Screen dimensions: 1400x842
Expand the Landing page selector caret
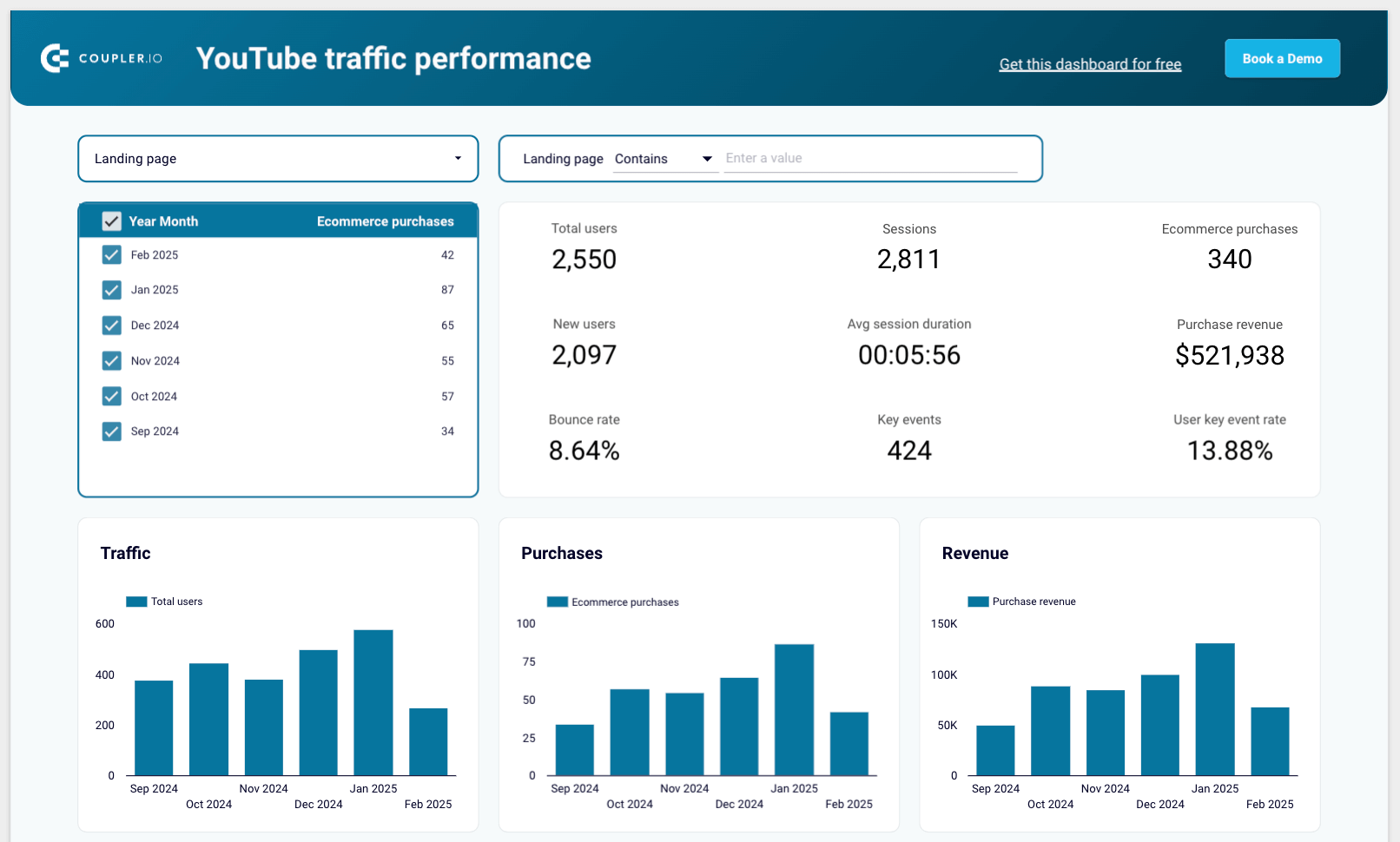point(458,159)
